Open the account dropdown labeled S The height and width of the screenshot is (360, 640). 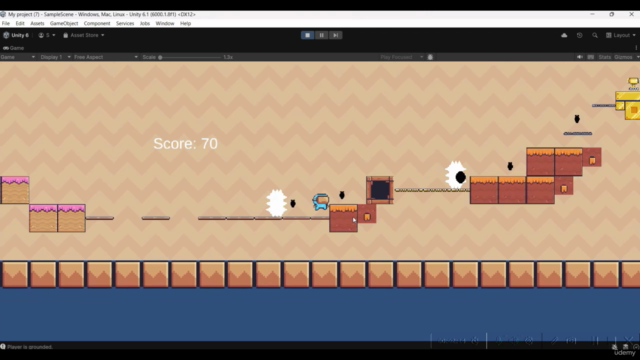coord(47,35)
